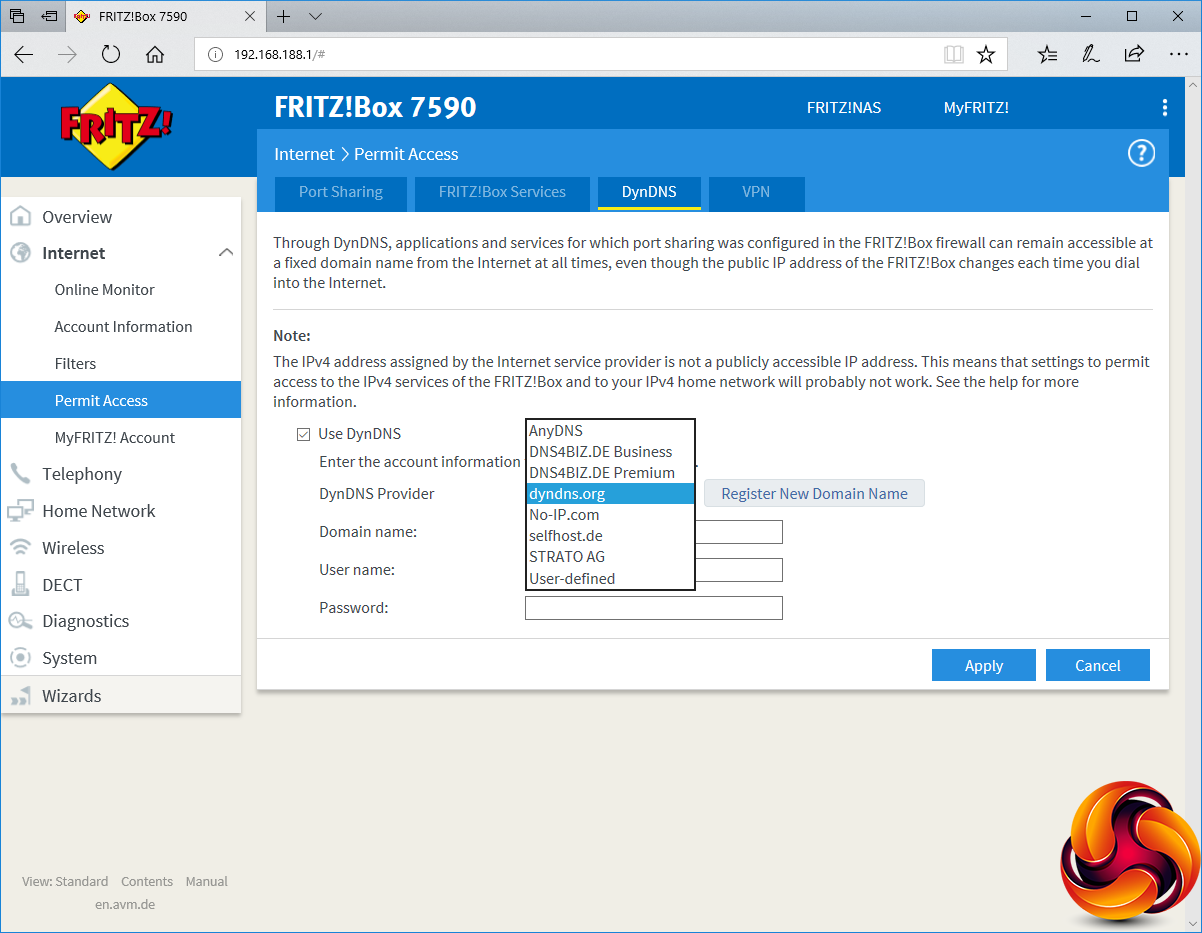
Task: Click the address bar URL
Action: coord(279,55)
